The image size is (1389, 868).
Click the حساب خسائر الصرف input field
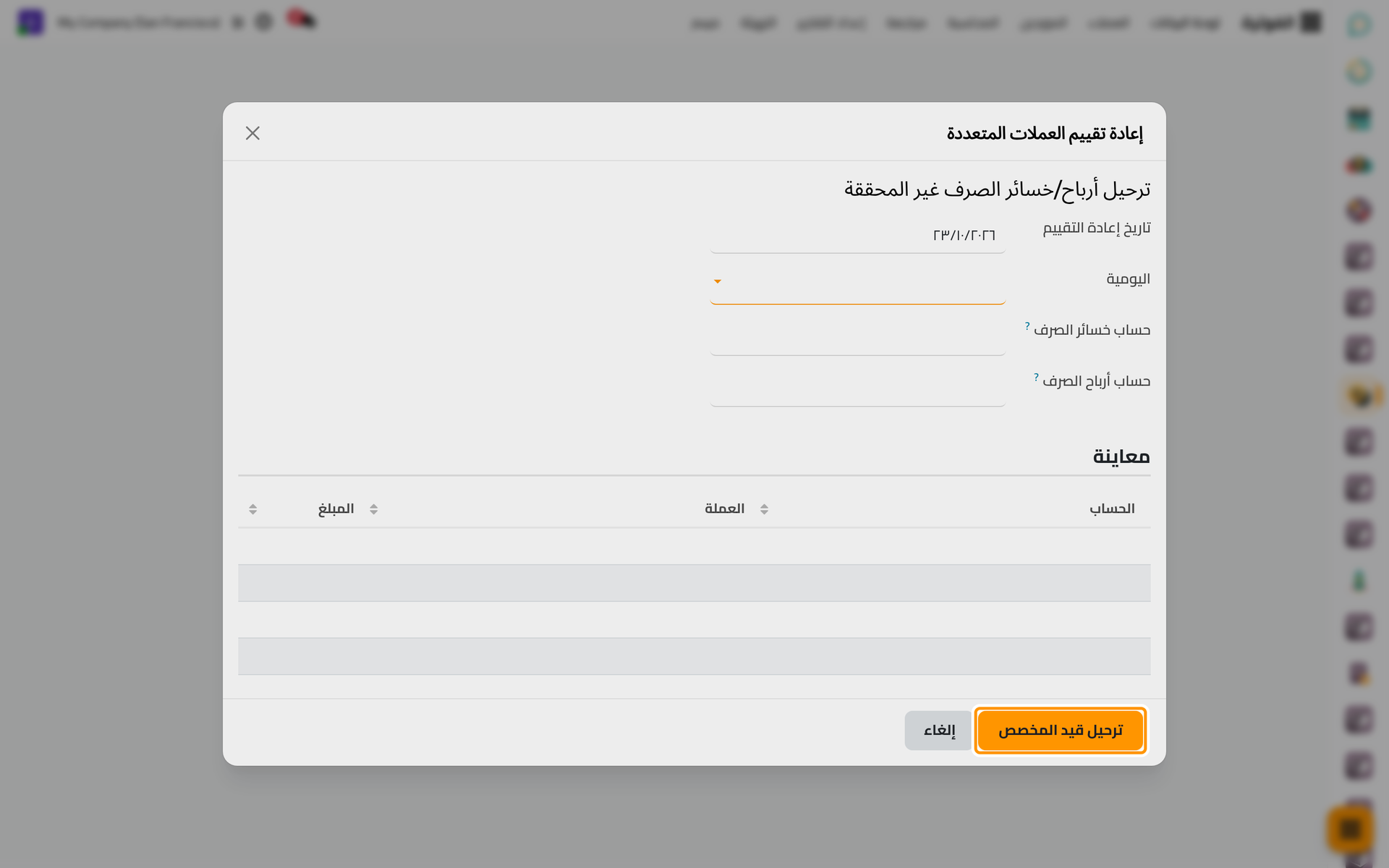point(857,338)
